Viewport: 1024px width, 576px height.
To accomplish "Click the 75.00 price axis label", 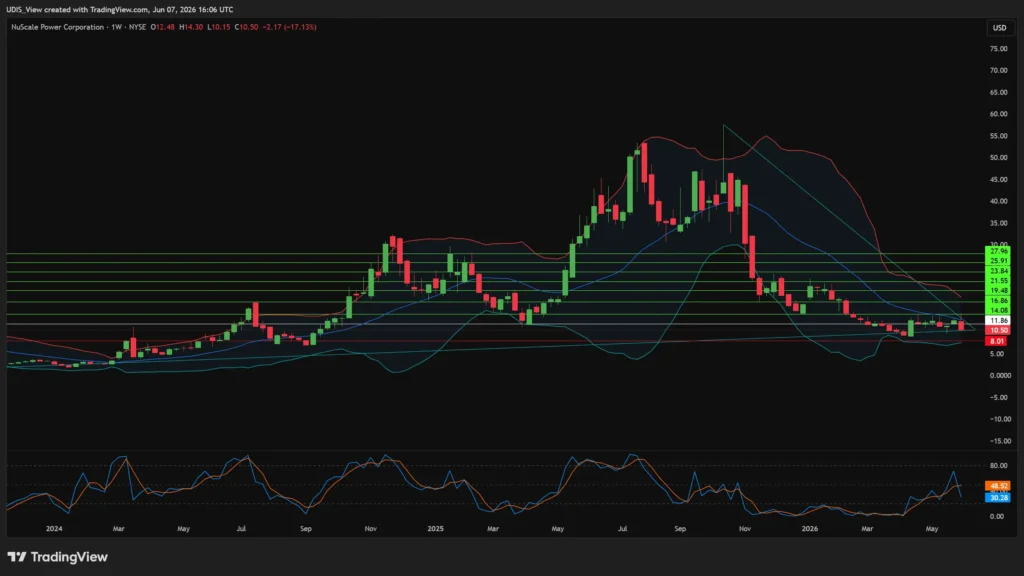I will click(998, 49).
